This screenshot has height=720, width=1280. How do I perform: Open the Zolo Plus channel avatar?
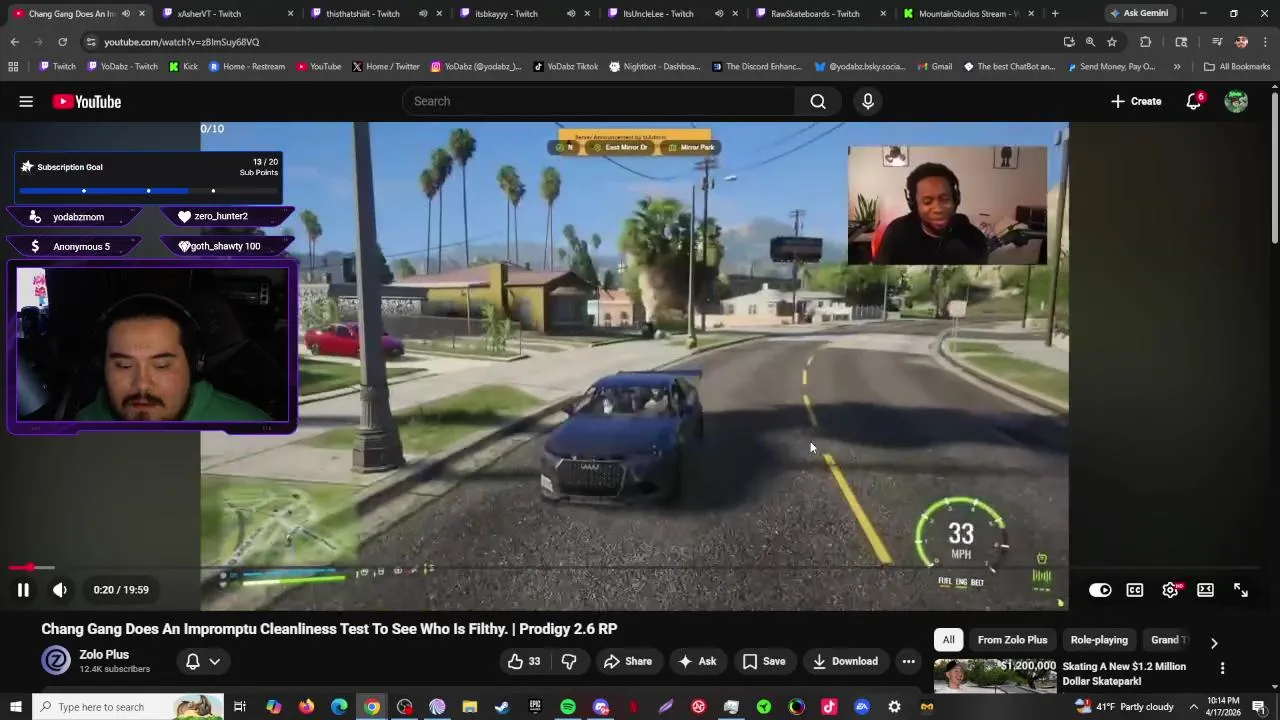pyautogui.click(x=56, y=661)
